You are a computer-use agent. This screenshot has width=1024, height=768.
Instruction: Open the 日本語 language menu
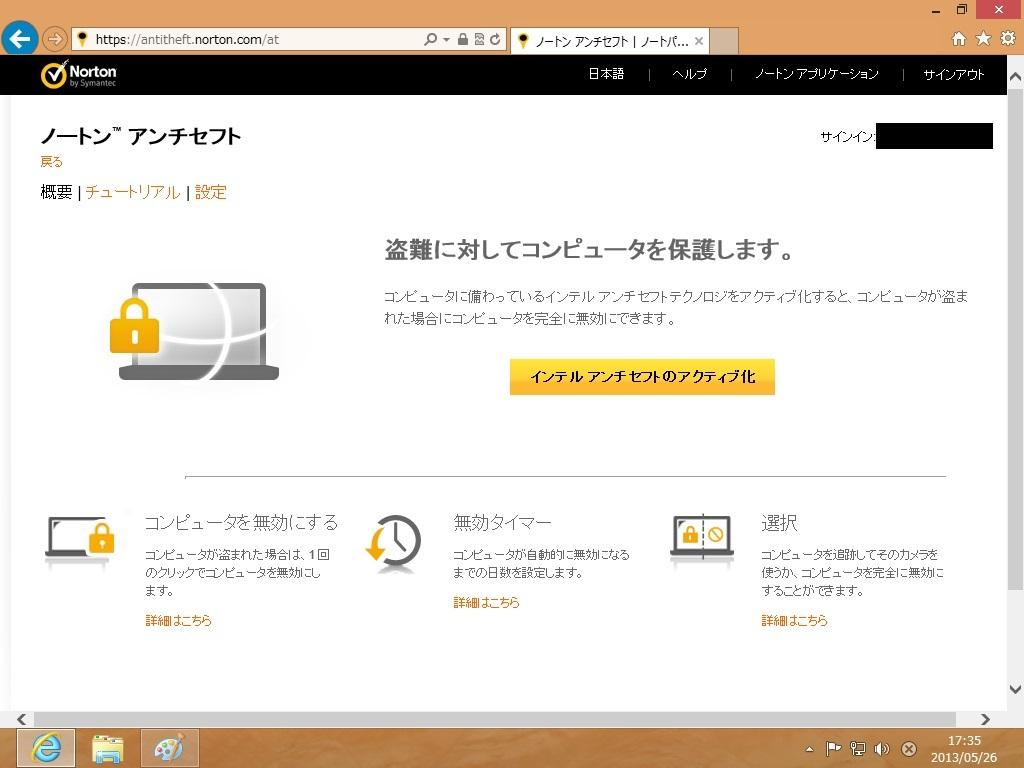coord(605,74)
